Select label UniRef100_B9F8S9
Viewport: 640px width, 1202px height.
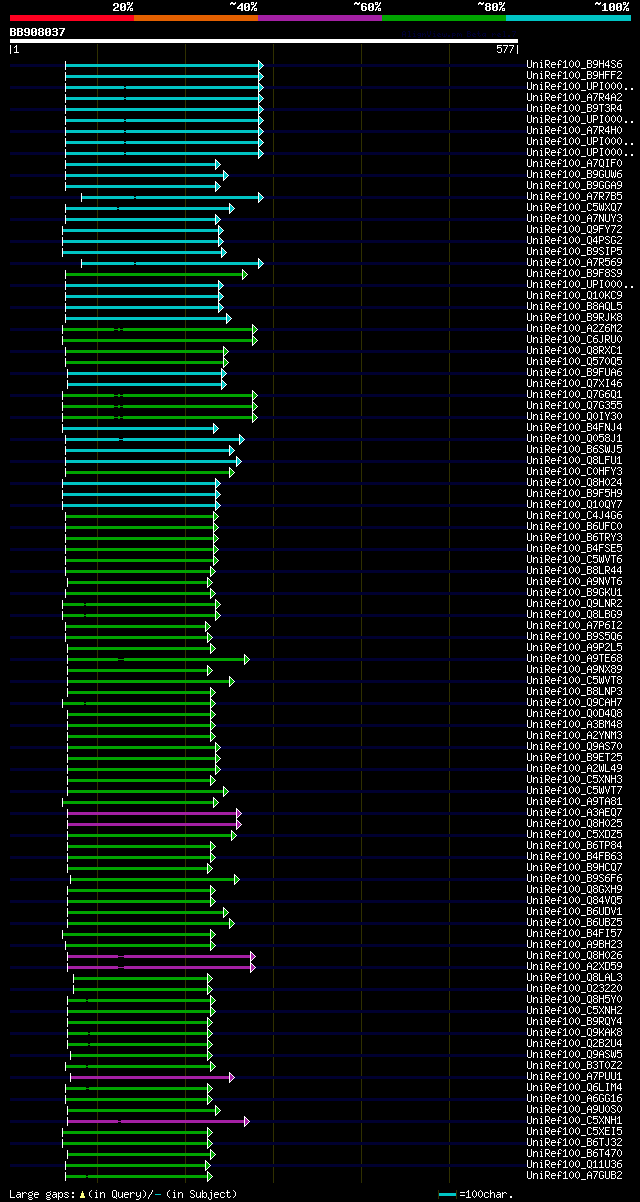[574, 273]
